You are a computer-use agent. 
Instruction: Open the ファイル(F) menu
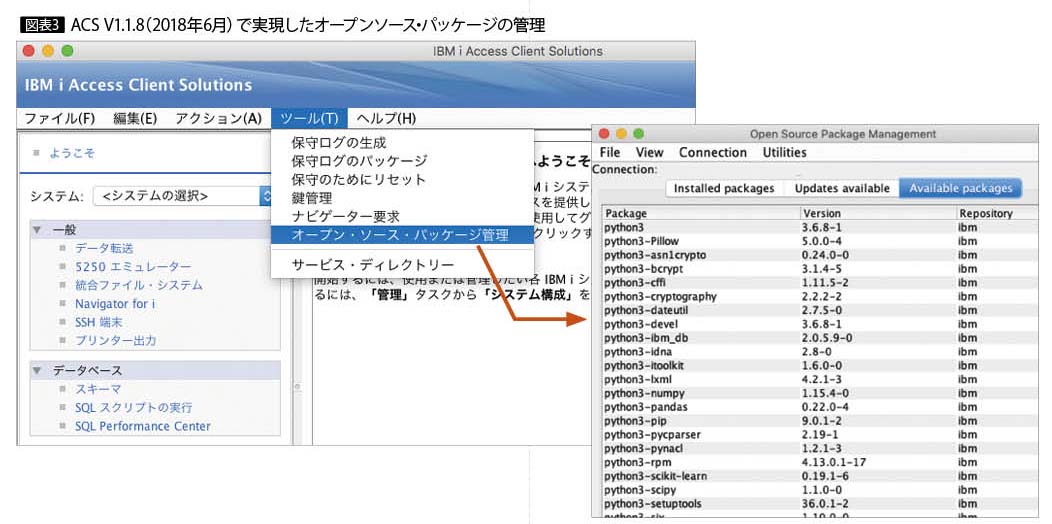59,118
